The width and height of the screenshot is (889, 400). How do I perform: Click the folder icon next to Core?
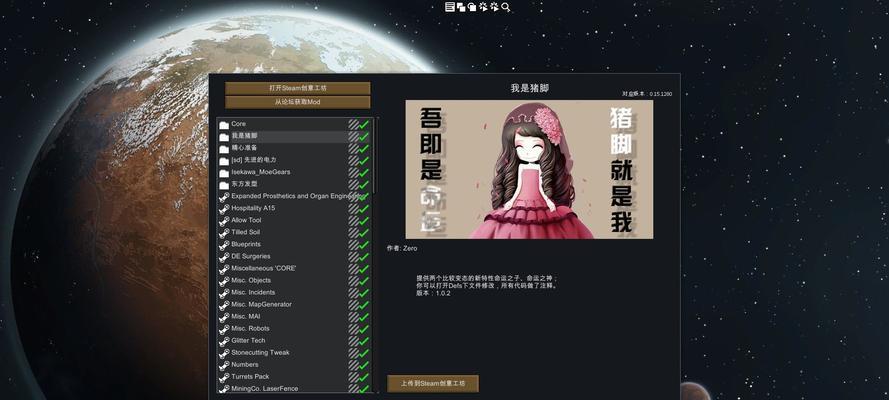tap(224, 124)
